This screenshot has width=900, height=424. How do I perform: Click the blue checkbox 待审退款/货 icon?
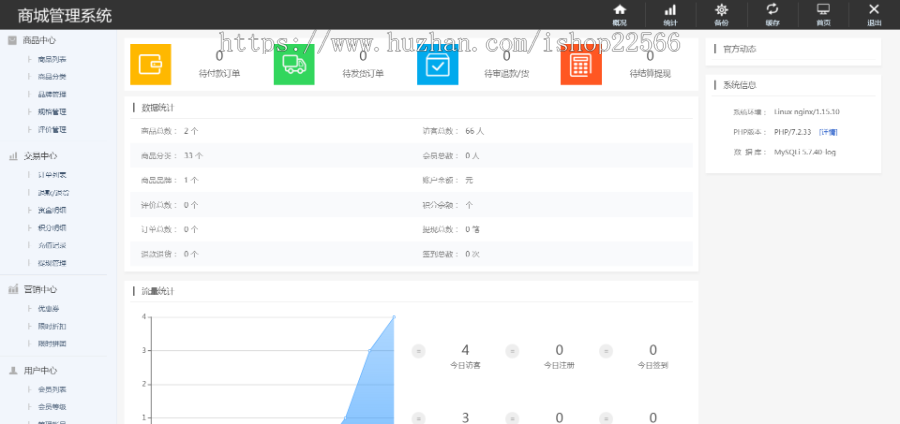[437, 64]
